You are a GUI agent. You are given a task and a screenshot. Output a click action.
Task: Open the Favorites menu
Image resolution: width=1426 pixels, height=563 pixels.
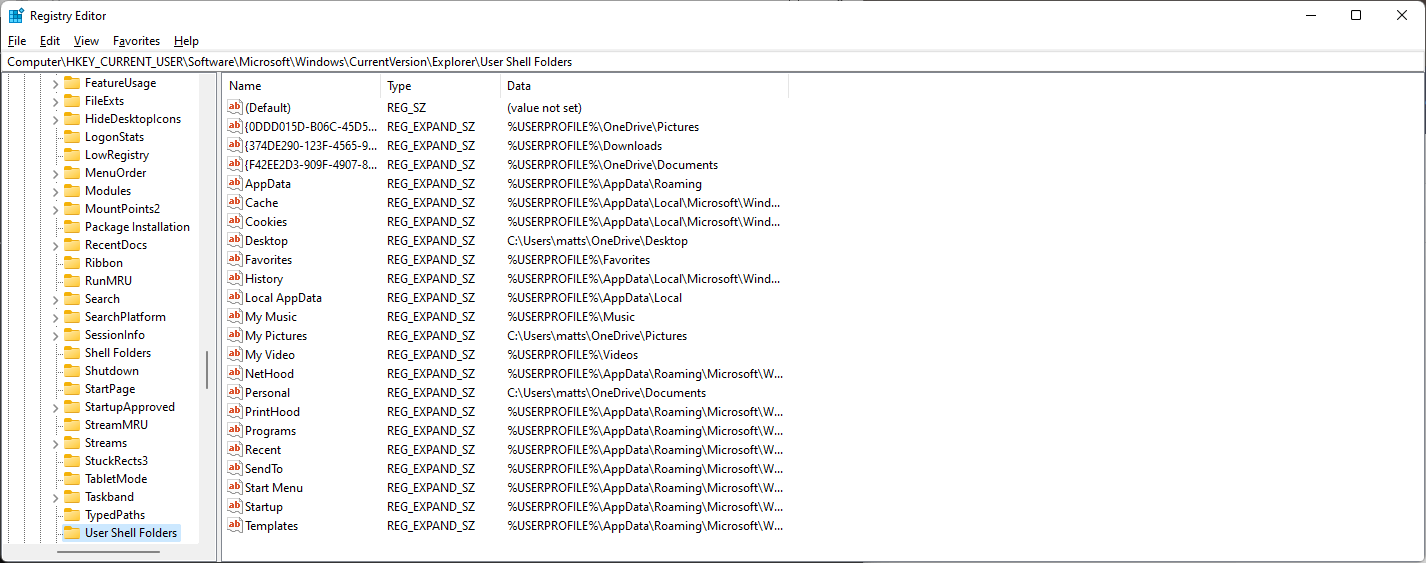pyautogui.click(x=136, y=41)
